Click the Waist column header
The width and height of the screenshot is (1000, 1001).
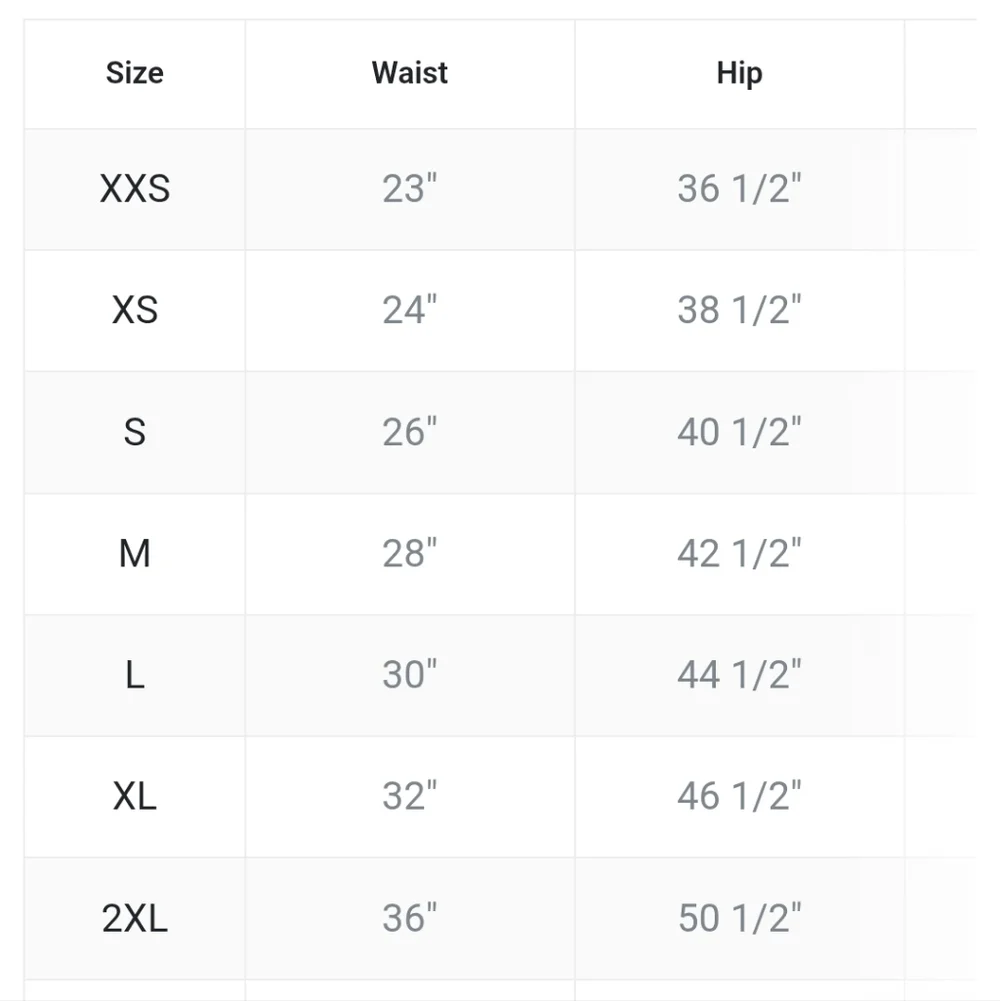pyautogui.click(x=410, y=74)
